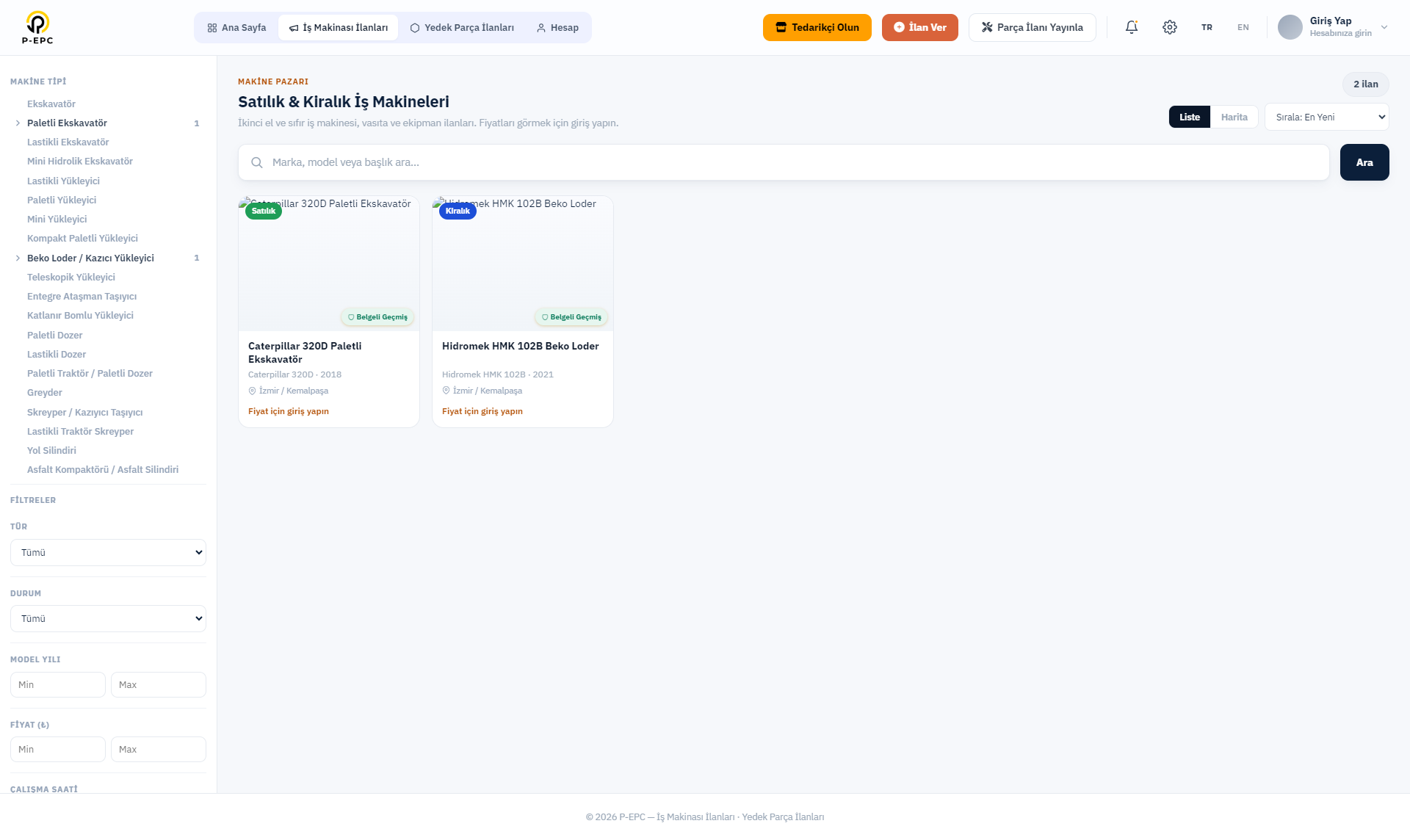Select Lastikli Traktör Skreyper type
Viewport: 1410px width, 840px height.
[80, 432]
